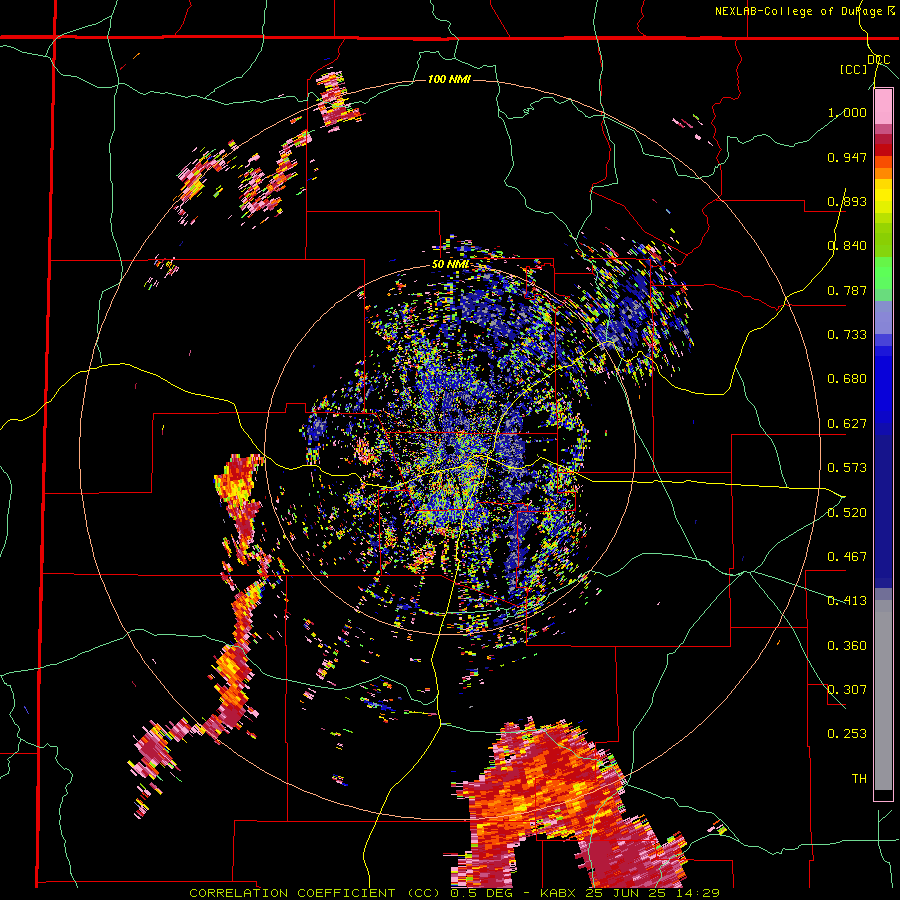
Task: Click the "CORRELATION COEFFICIENT (CC)" caption text
Action: [x=315, y=893]
